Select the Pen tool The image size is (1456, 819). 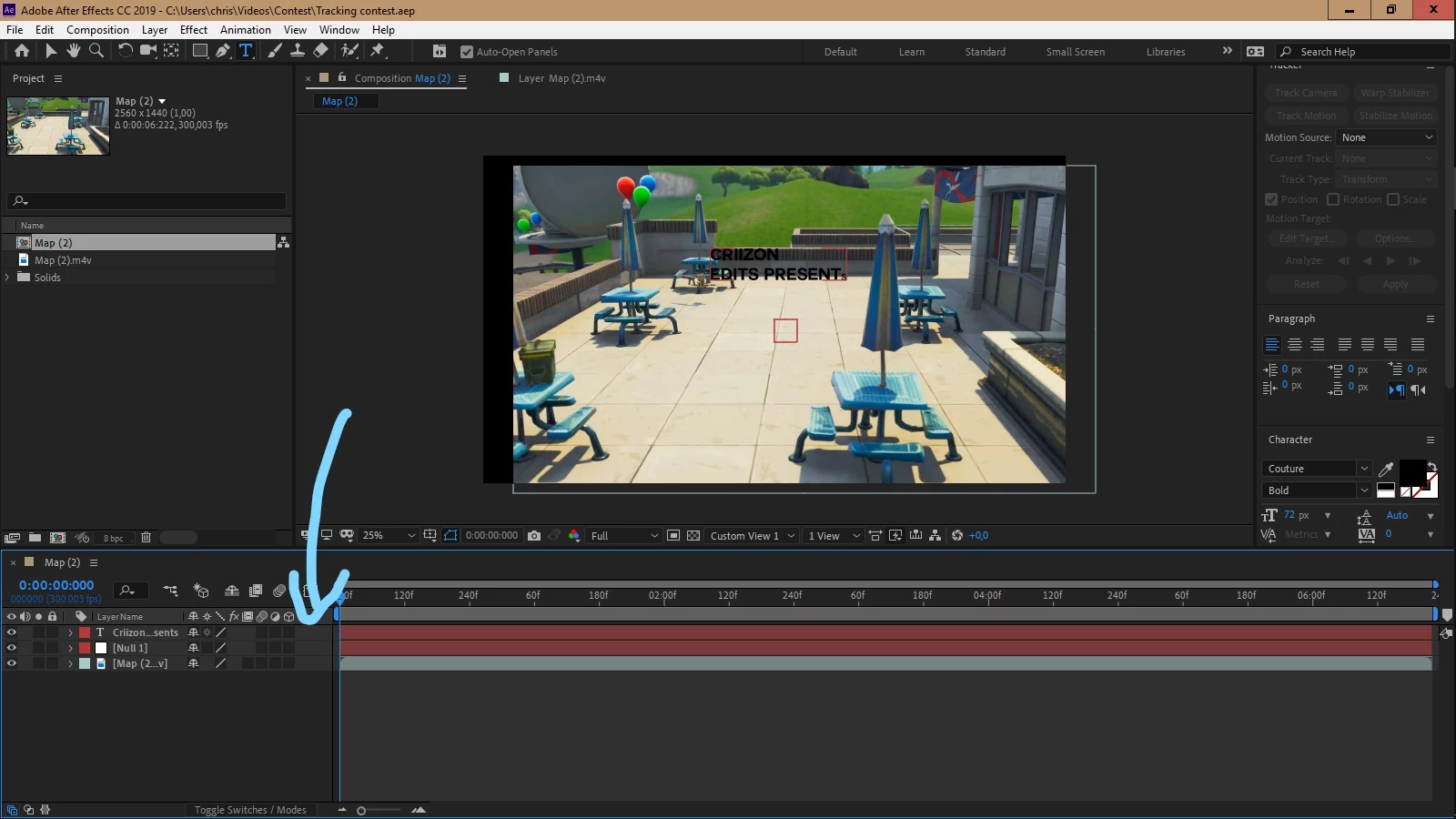pyautogui.click(x=223, y=51)
